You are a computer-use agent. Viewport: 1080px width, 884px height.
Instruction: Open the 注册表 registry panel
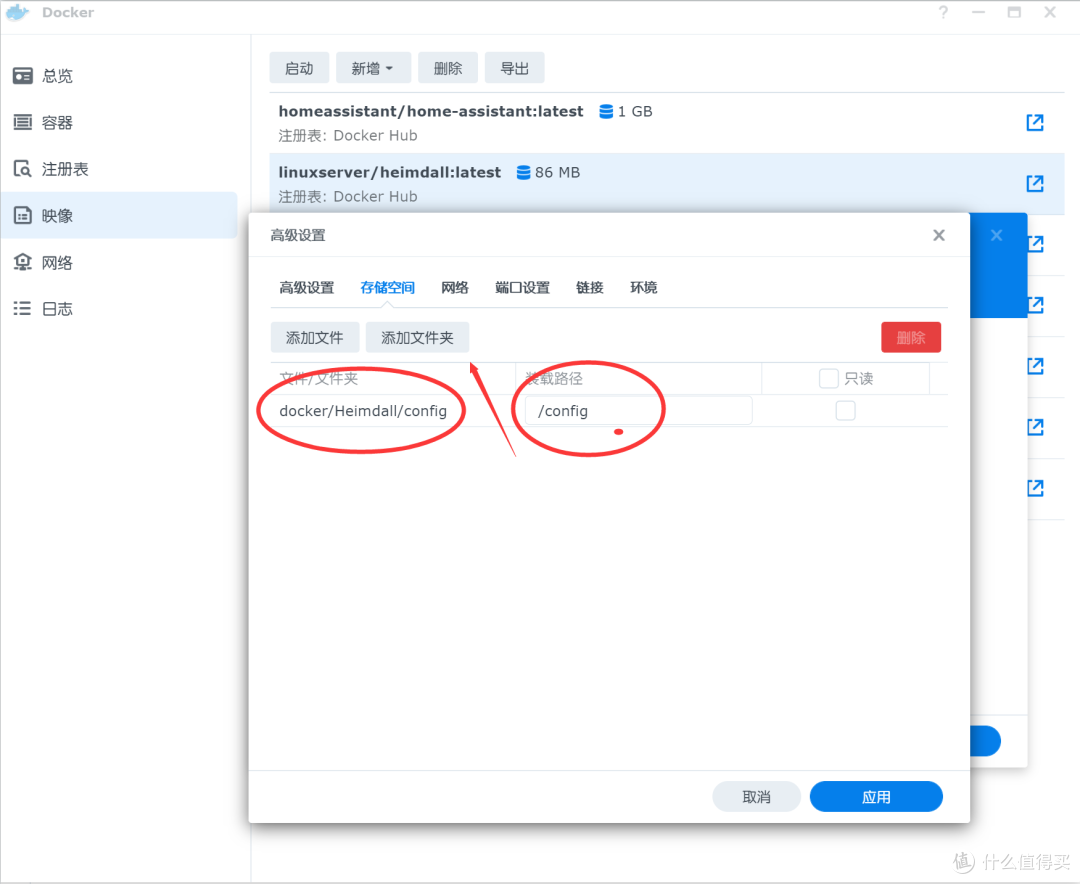tap(60, 168)
